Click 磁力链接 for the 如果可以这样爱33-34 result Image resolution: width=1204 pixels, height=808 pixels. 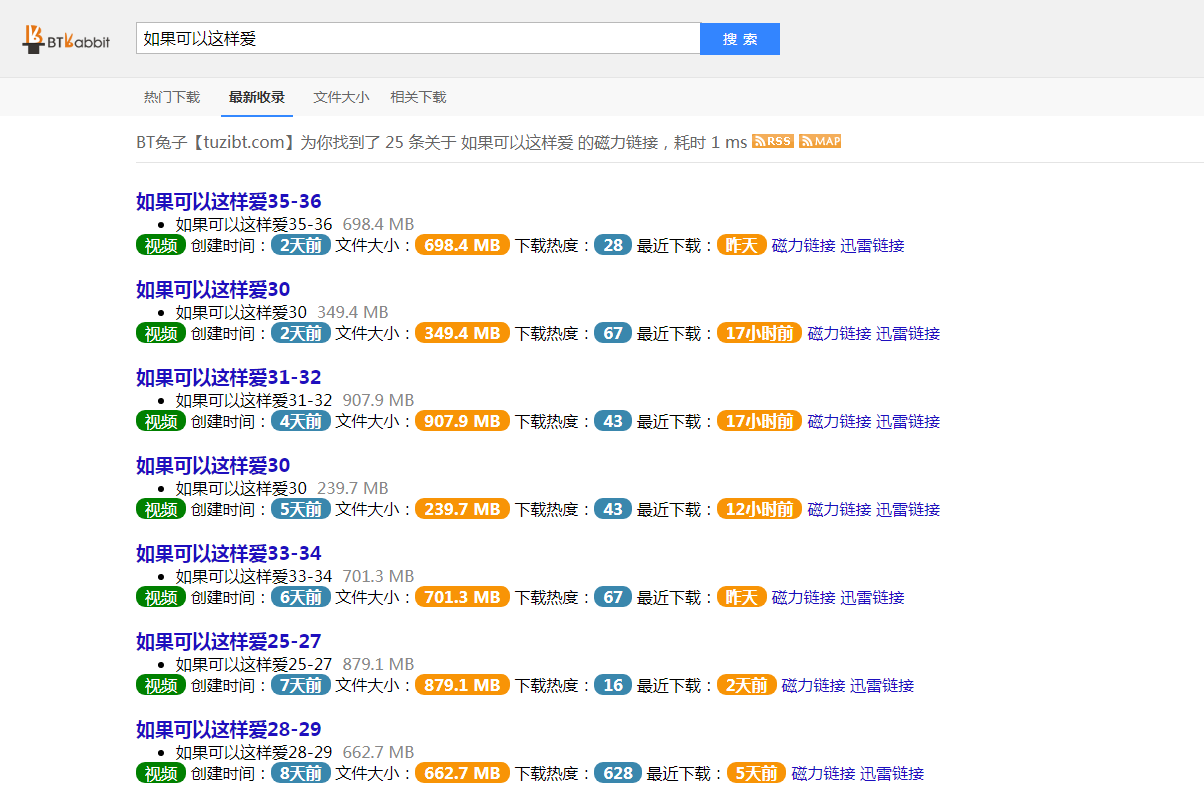pyautogui.click(x=803, y=598)
